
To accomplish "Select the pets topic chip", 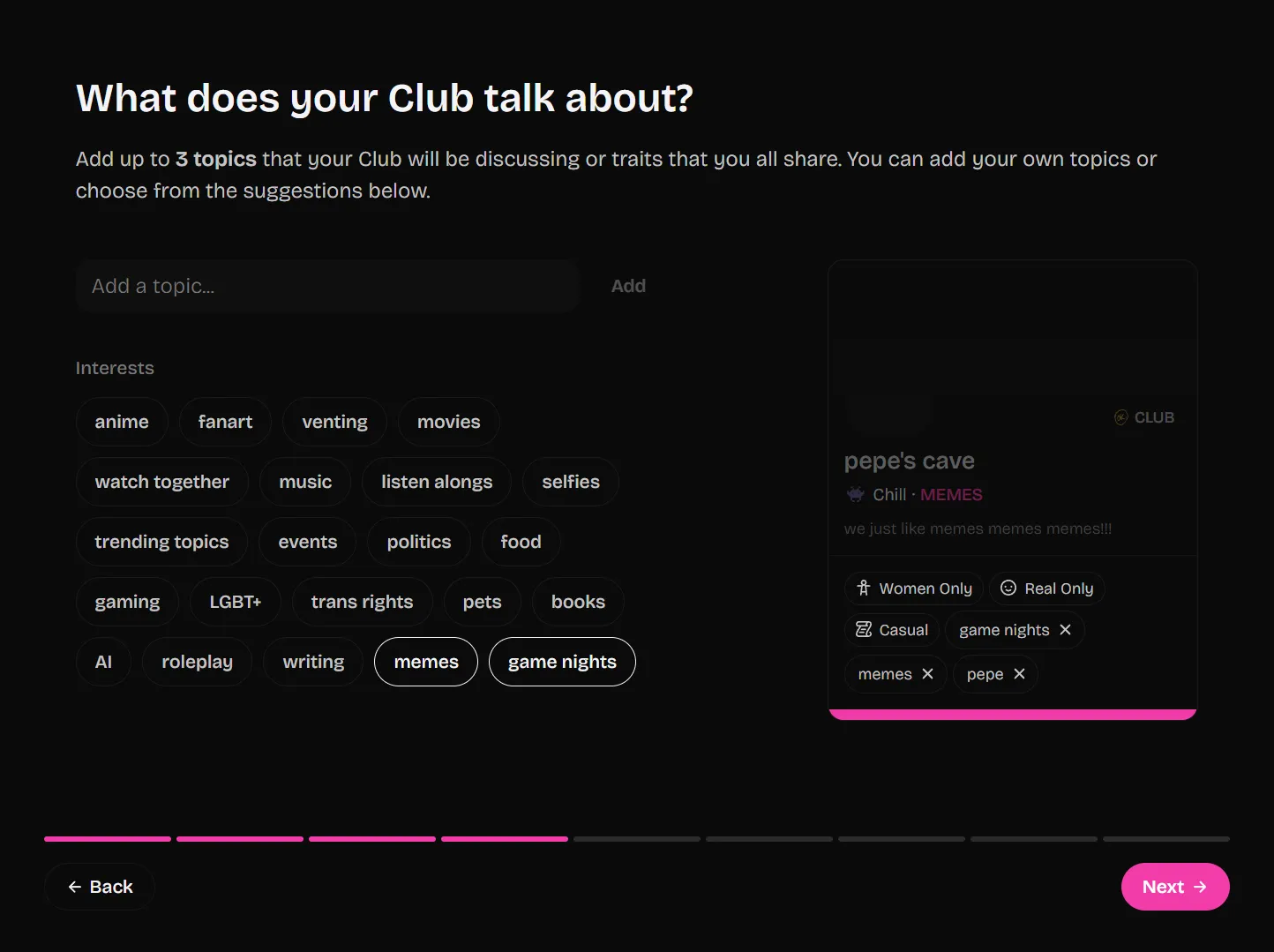I will (482, 602).
